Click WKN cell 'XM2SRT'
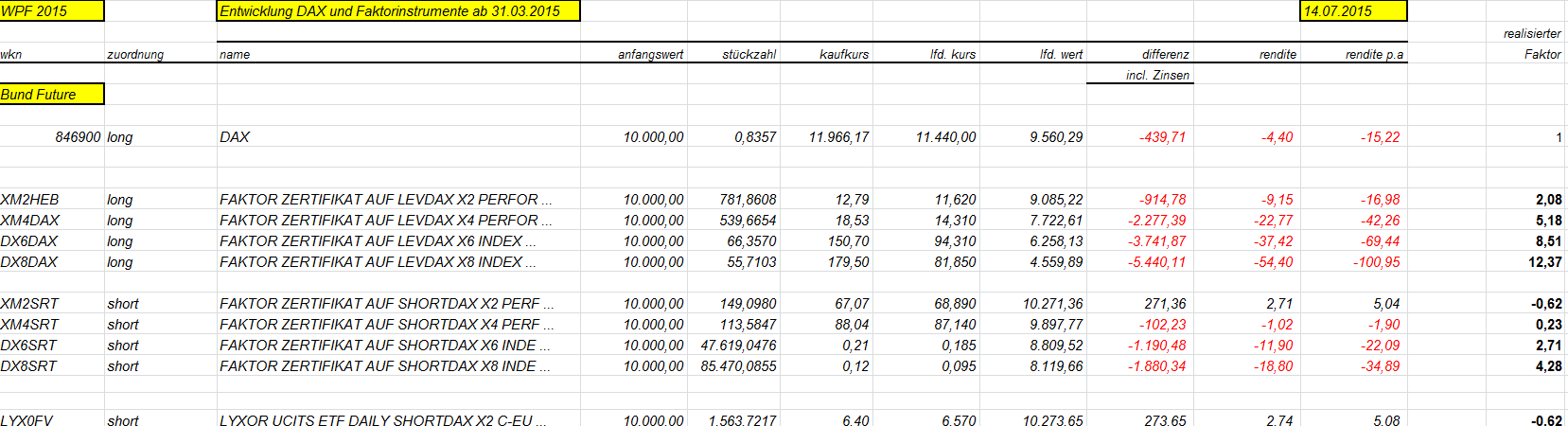Image resolution: width=1568 pixels, height=426 pixels. [29, 304]
